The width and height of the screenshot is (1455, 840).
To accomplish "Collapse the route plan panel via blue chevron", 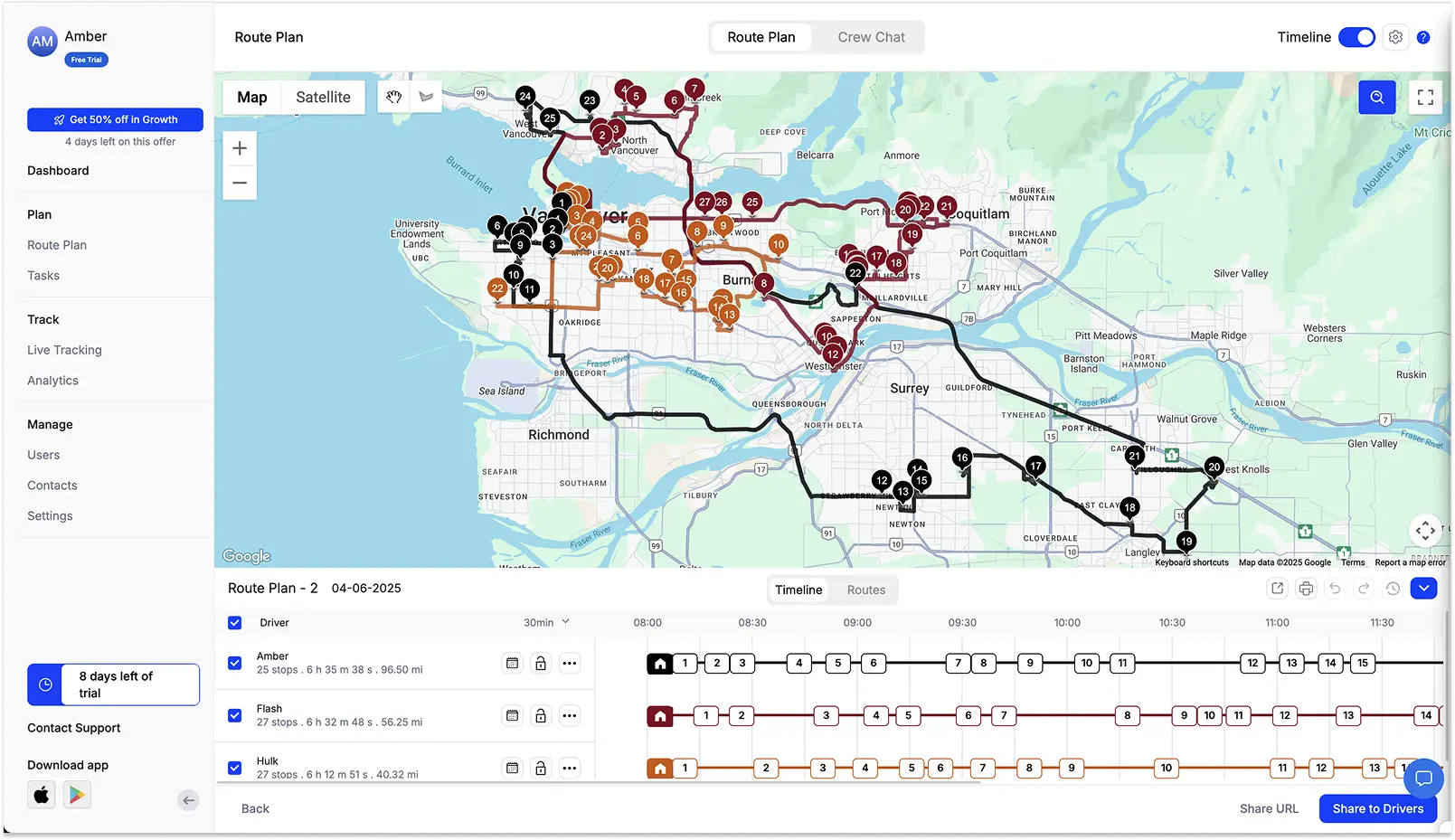I will click(x=1424, y=588).
